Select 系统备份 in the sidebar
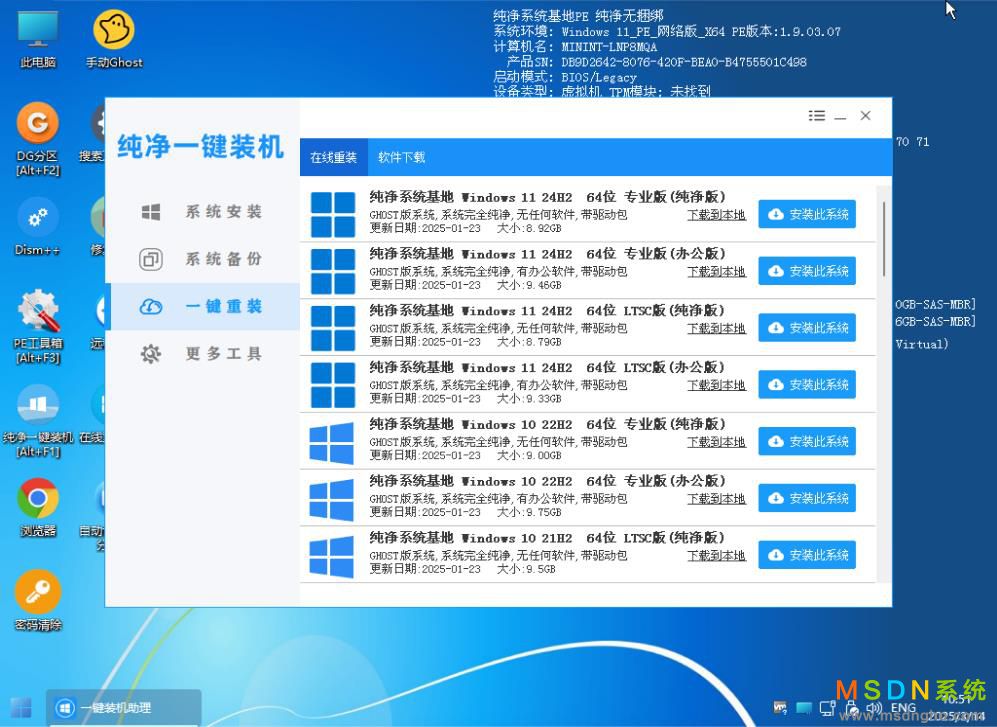The height and width of the screenshot is (727, 997). click(202, 259)
